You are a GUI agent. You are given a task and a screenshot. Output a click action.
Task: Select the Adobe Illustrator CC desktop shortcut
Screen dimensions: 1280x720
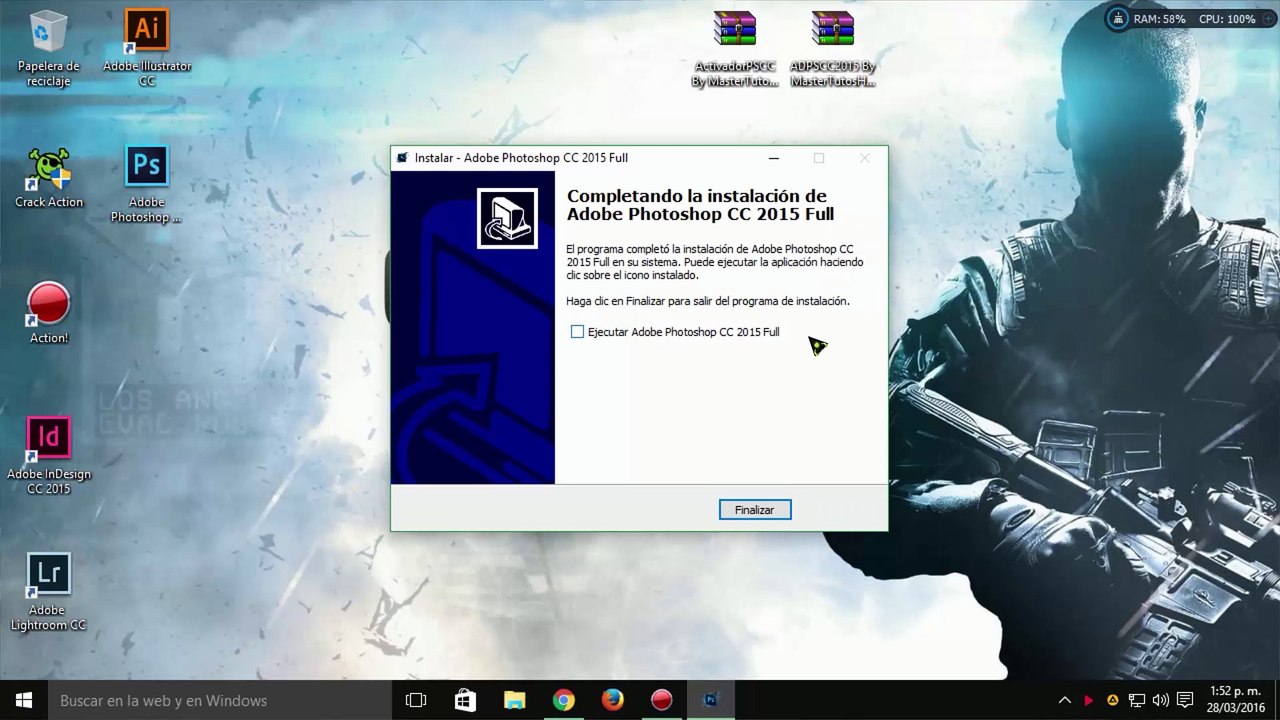pyautogui.click(x=147, y=48)
